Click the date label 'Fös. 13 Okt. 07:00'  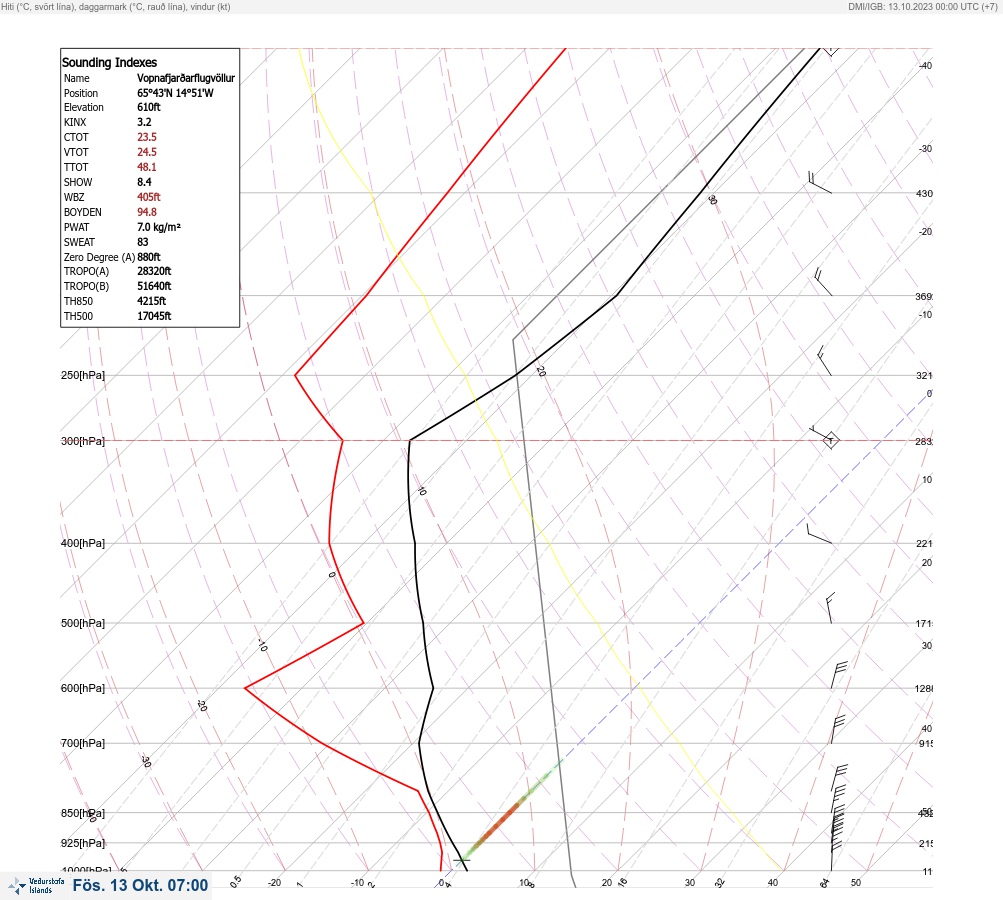140,885
